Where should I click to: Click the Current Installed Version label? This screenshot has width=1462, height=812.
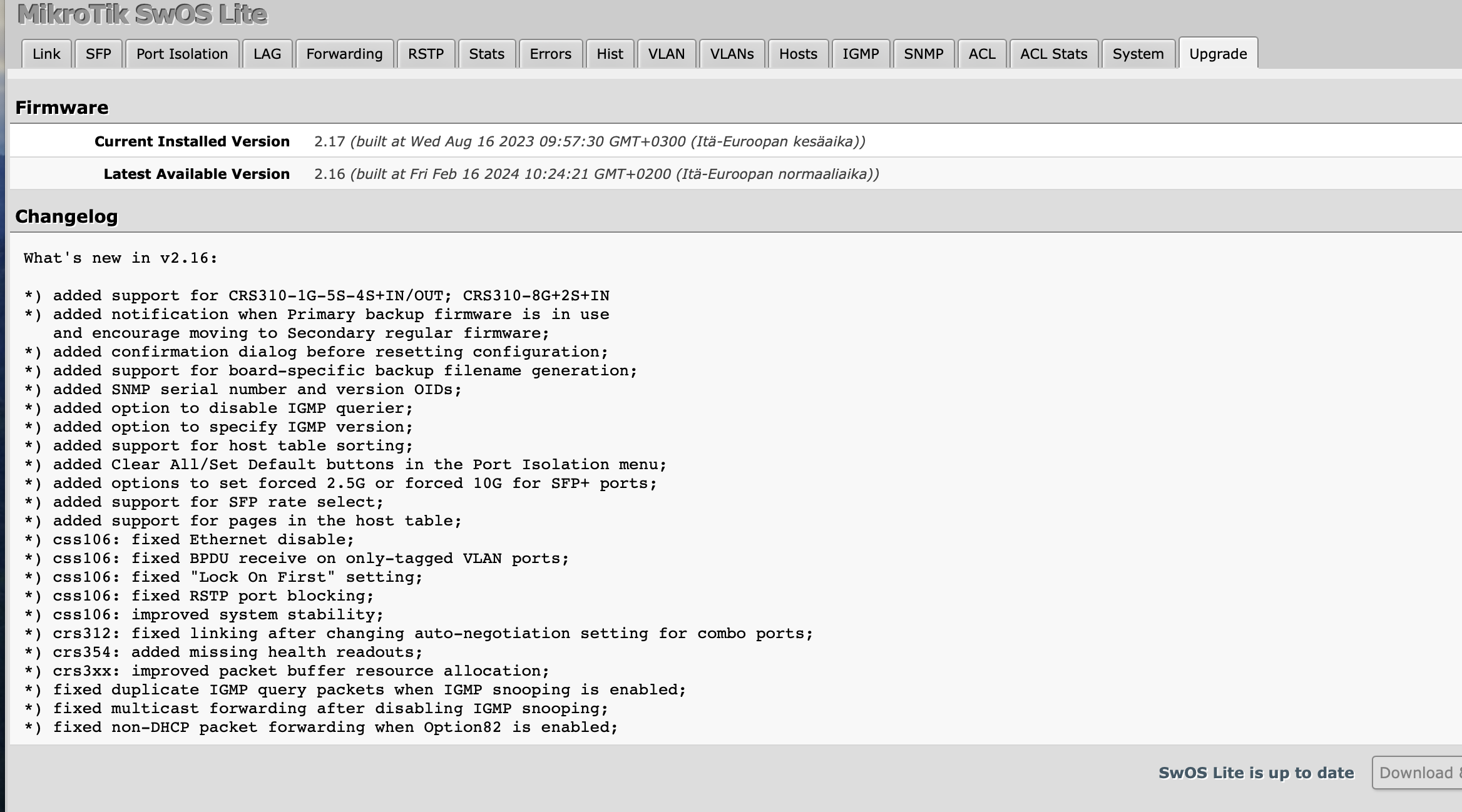(x=192, y=141)
